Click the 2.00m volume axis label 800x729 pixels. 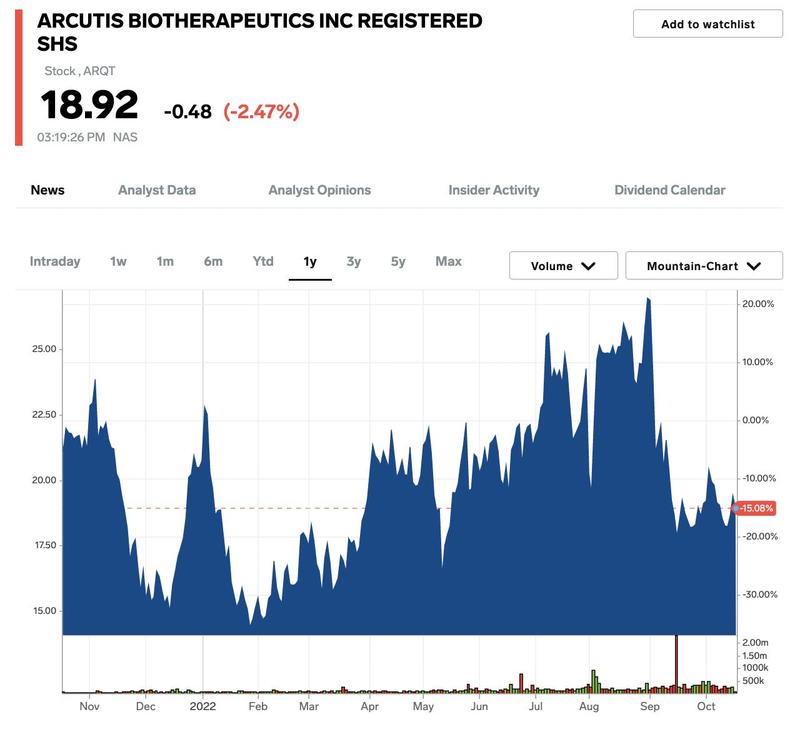coord(755,643)
